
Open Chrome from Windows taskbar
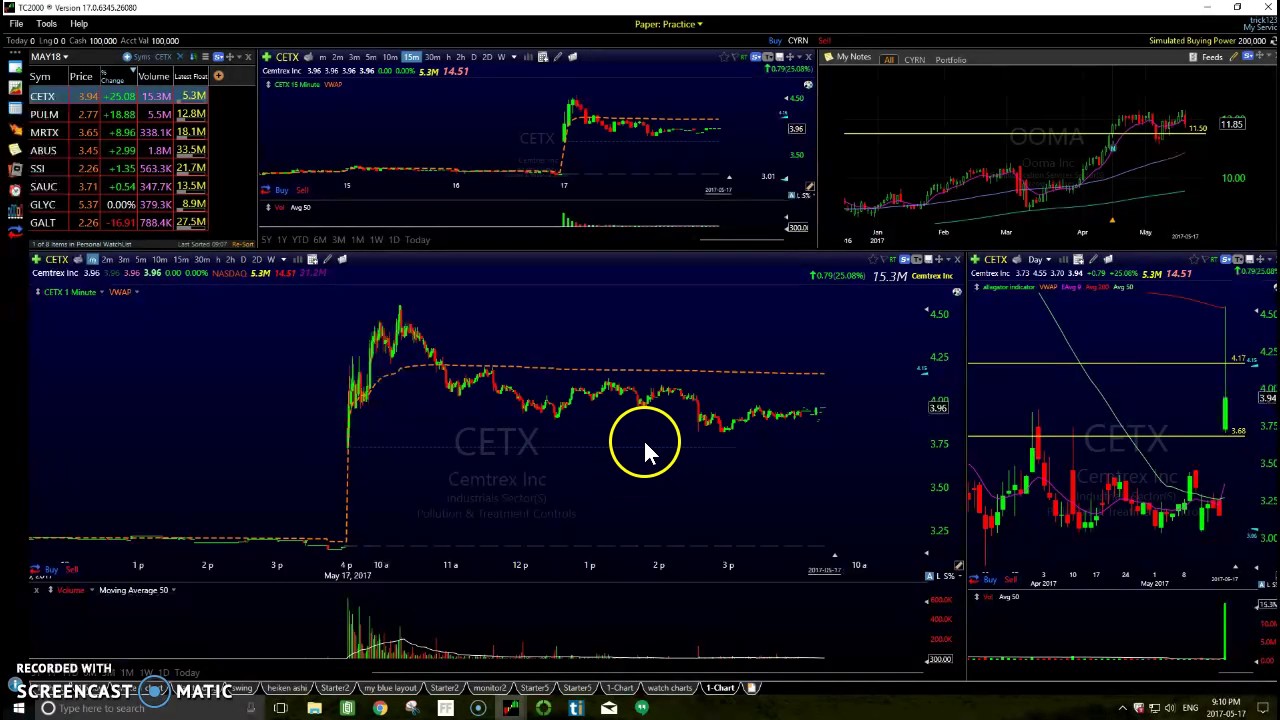[380, 708]
